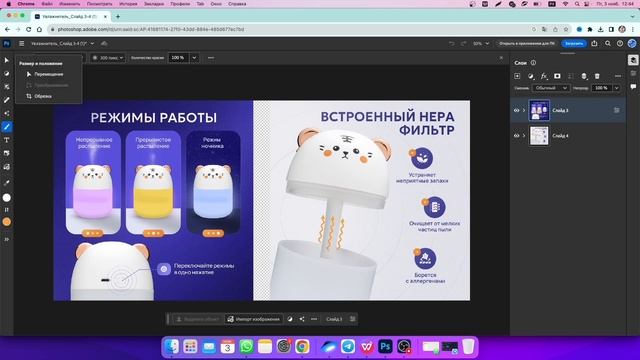Open more options in tool options bar

tap(211, 58)
